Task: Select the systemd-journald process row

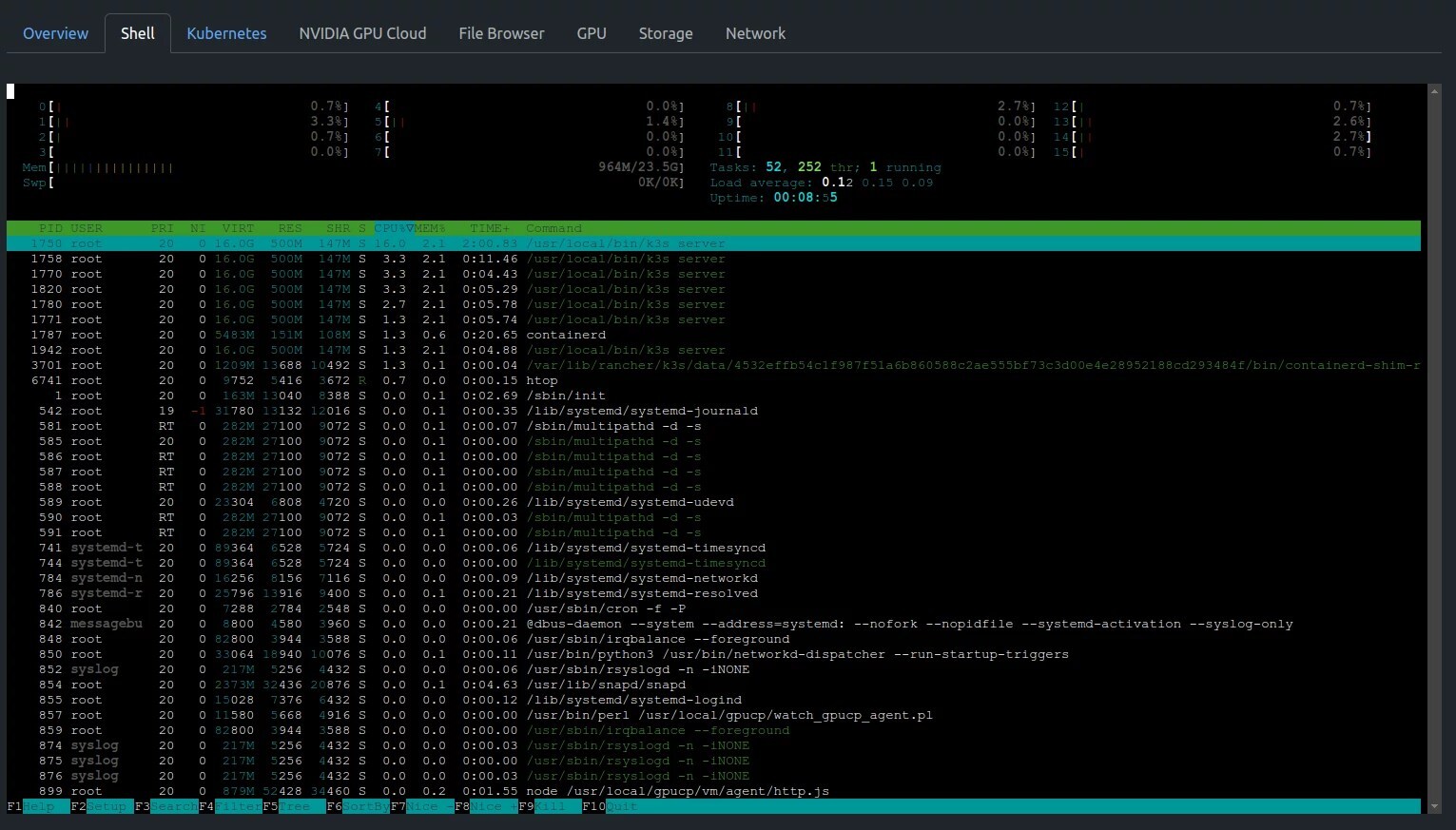Action: [x=713, y=411]
